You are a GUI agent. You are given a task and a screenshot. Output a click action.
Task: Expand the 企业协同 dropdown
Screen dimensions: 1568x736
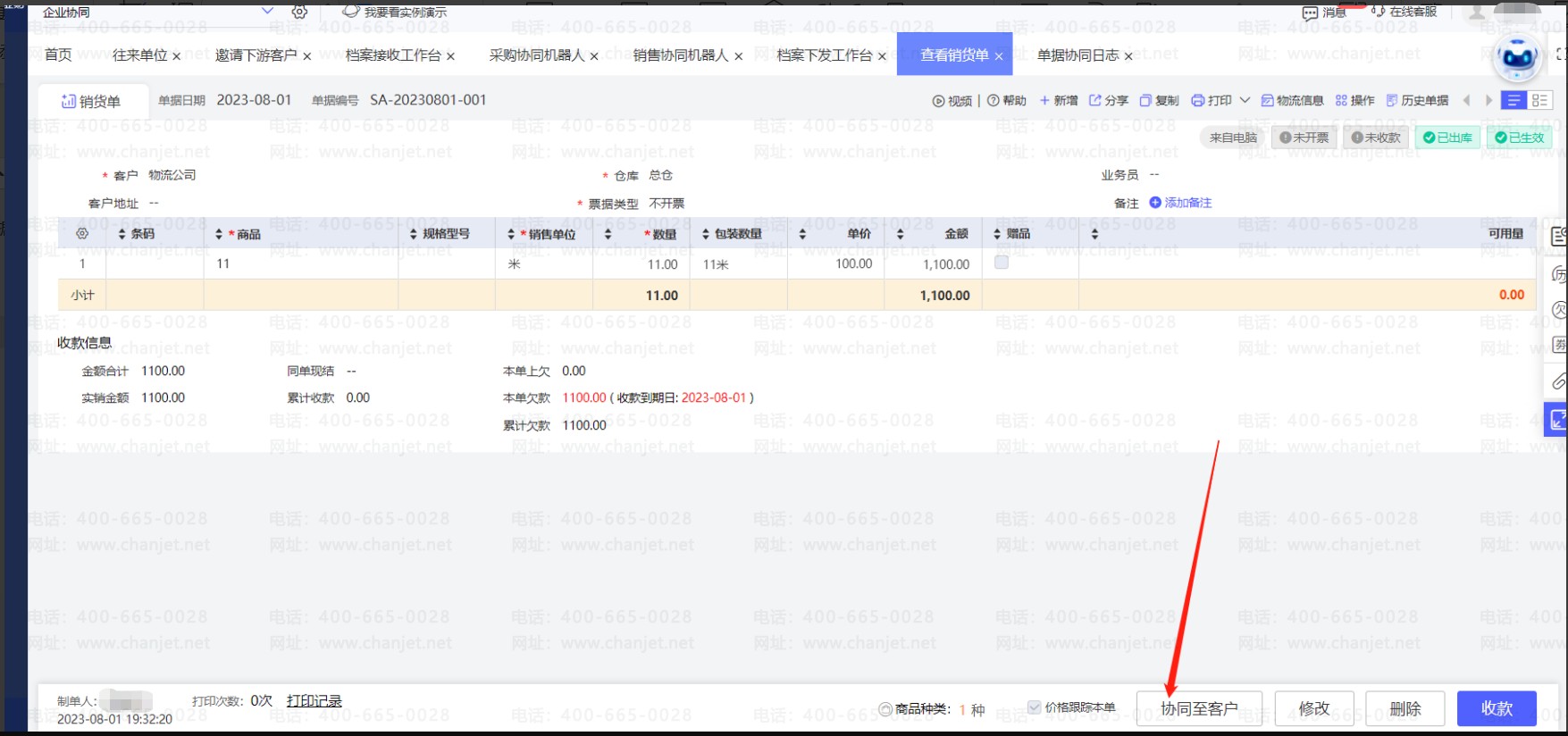click(x=267, y=12)
